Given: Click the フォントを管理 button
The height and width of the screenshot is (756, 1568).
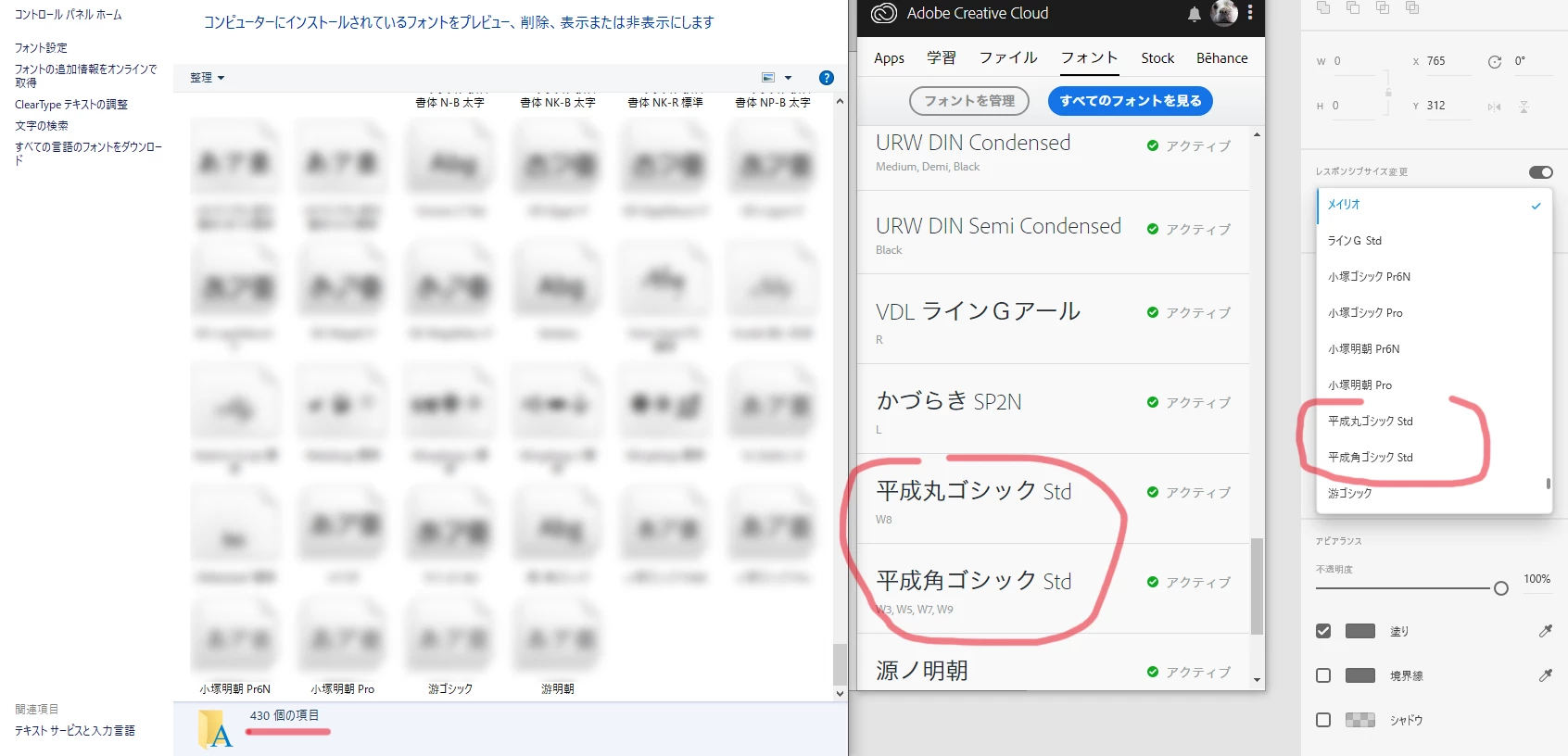Looking at the screenshot, I should coord(969,100).
